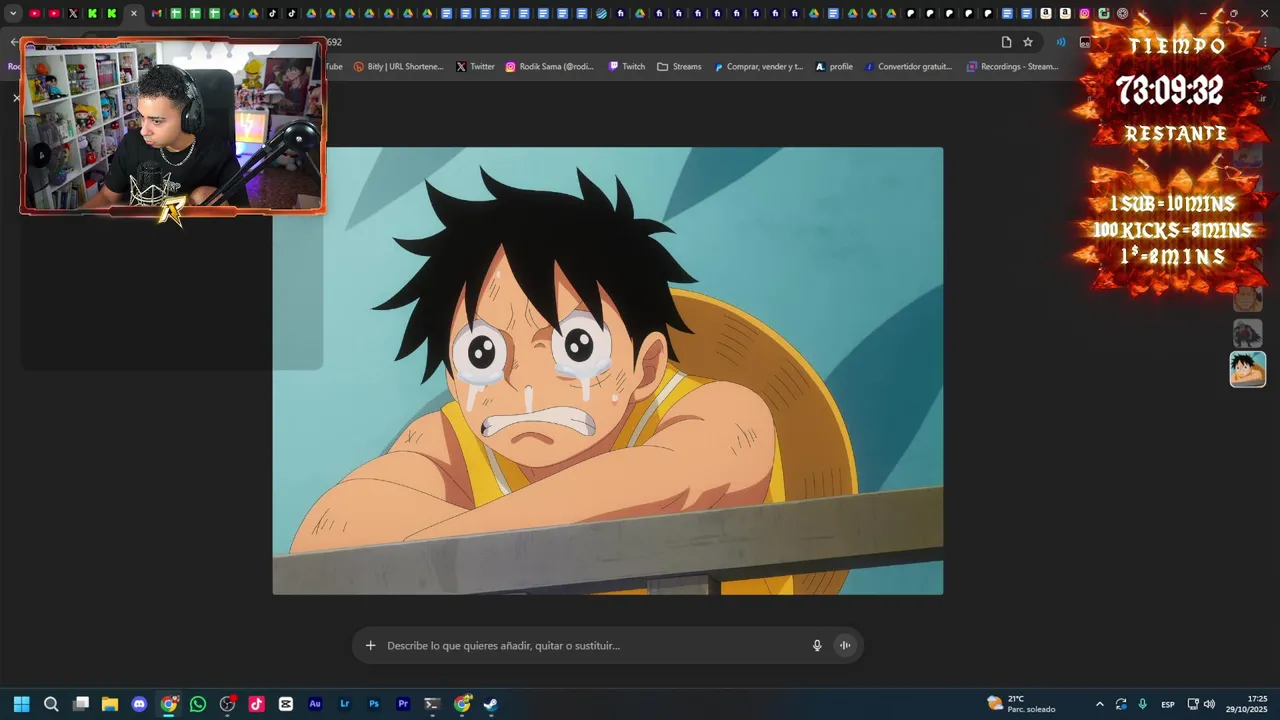This screenshot has height=720, width=1280.
Task: Open the 'Comprar, vender y t...' bookmark
Action: tap(758, 67)
